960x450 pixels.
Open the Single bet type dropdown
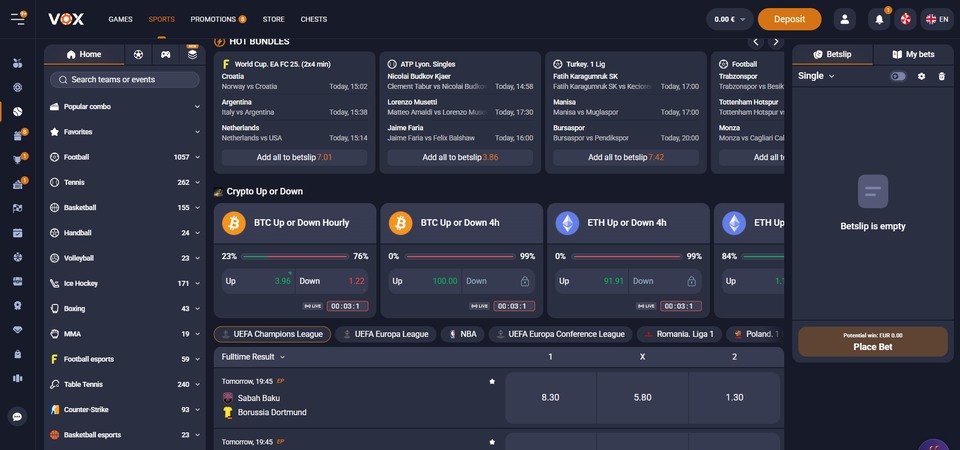[x=816, y=76]
